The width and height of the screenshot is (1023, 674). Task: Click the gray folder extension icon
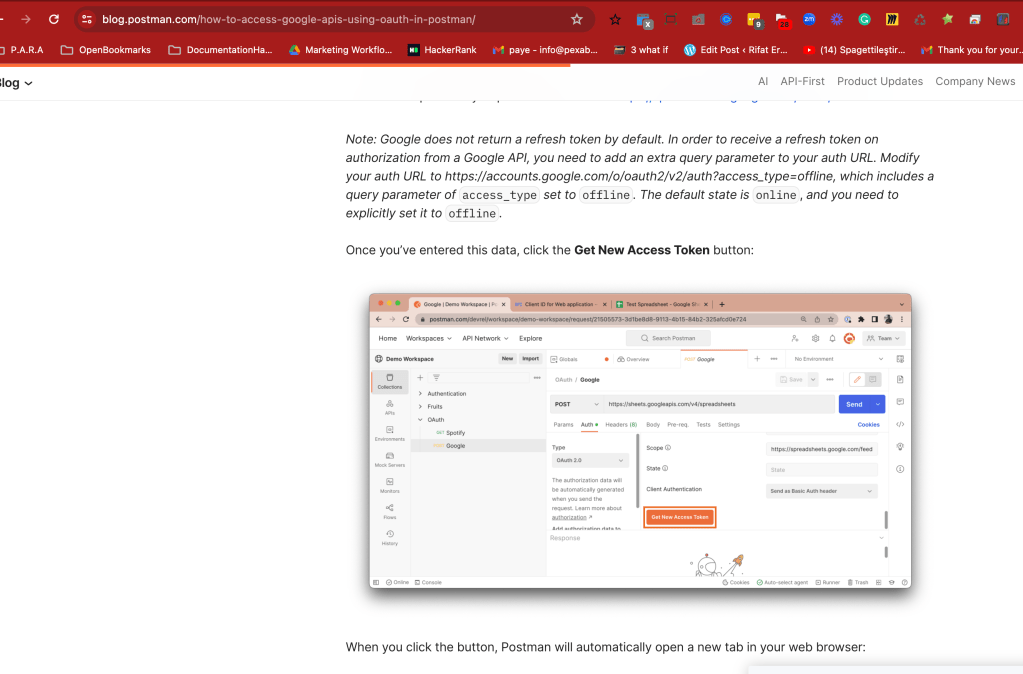pos(698,20)
